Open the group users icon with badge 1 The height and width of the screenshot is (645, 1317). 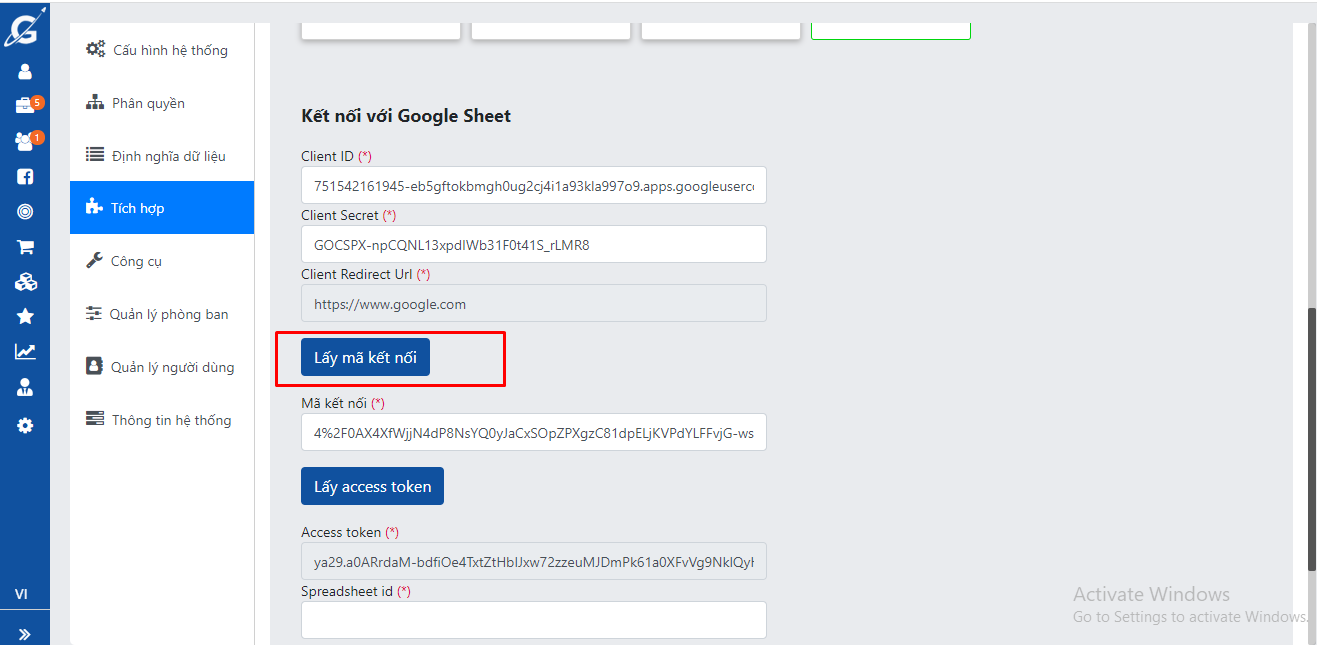(25, 142)
